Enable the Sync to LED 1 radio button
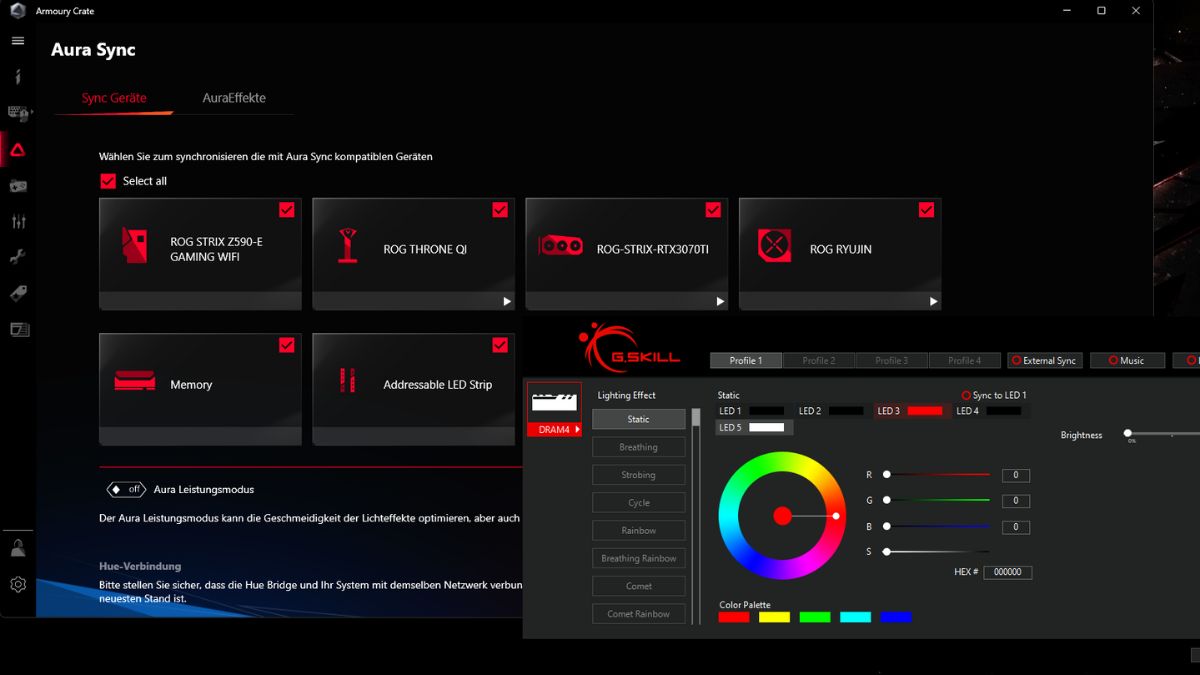 tap(966, 396)
